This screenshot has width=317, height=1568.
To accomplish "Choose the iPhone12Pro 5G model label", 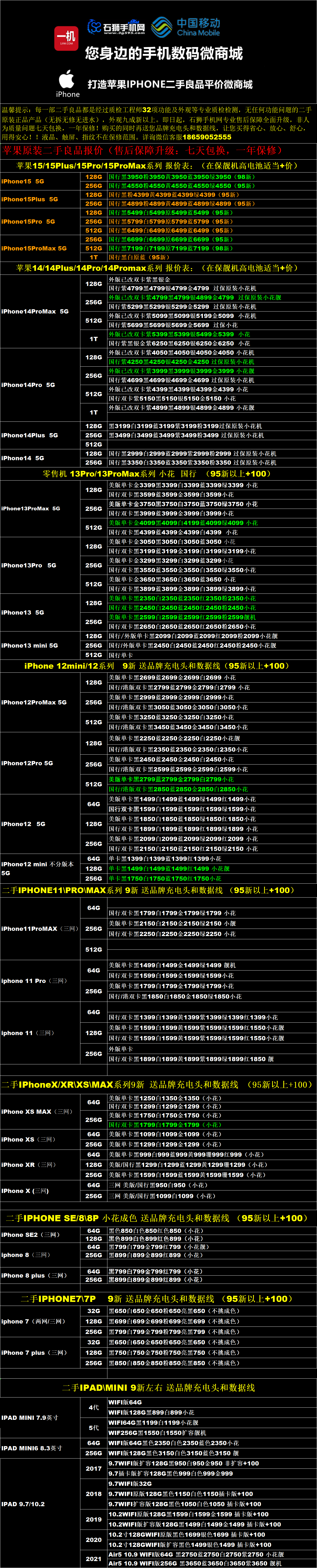I will click(x=27, y=763).
